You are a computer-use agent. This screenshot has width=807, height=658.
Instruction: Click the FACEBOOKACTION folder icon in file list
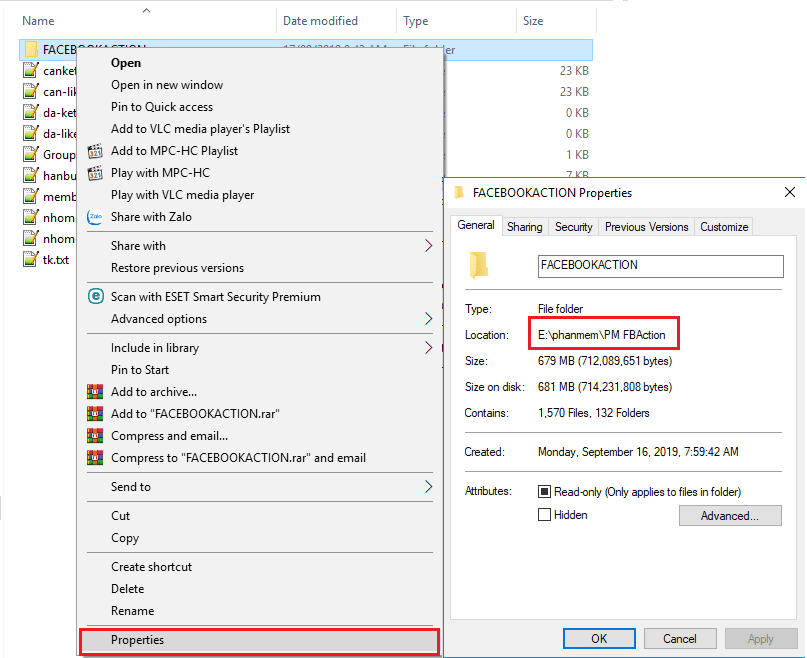point(31,49)
